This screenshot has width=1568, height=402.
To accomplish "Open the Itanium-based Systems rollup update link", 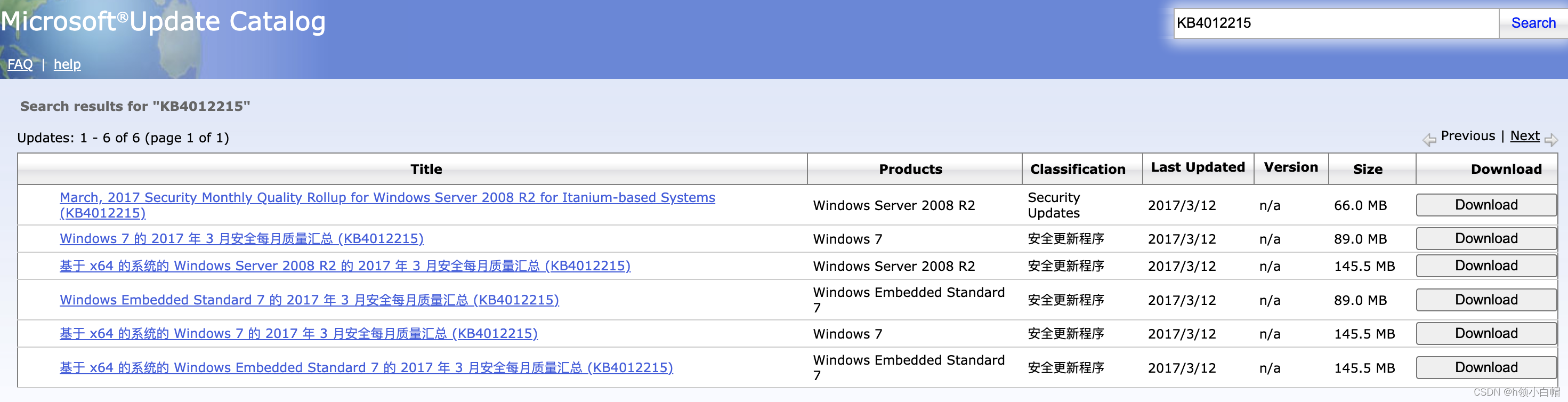I will (387, 205).
